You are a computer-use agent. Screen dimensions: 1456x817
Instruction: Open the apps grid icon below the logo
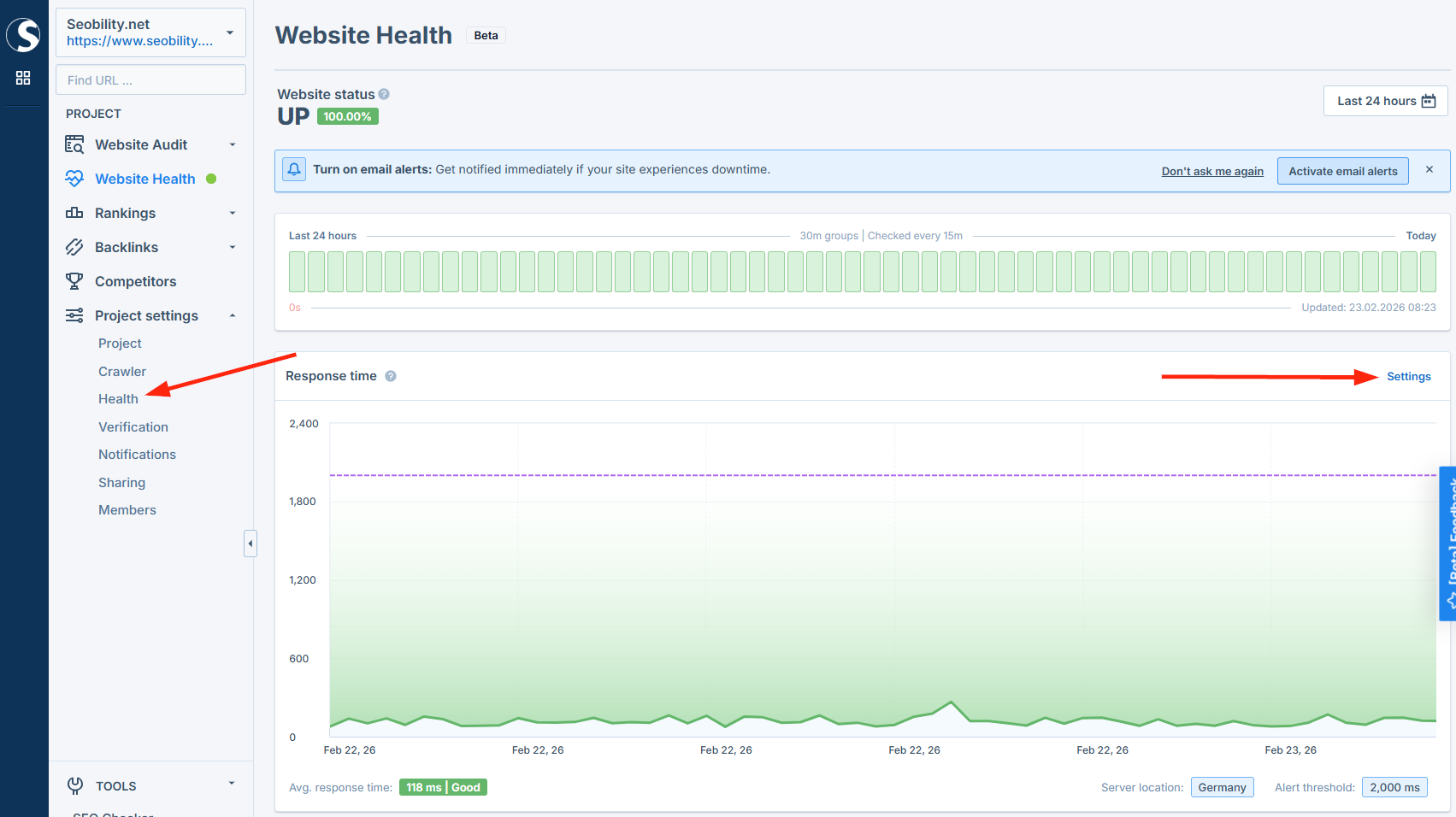coord(23,78)
